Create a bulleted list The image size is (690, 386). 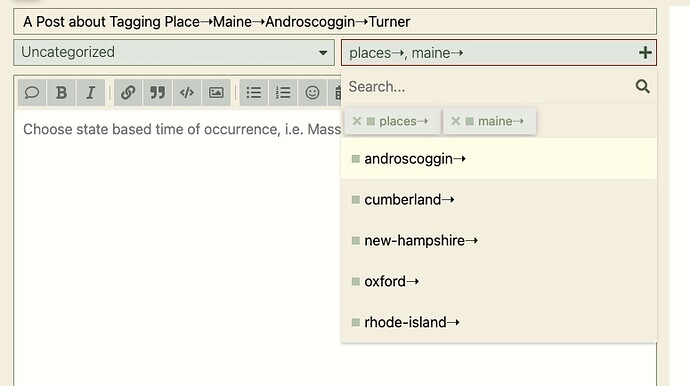(x=254, y=93)
